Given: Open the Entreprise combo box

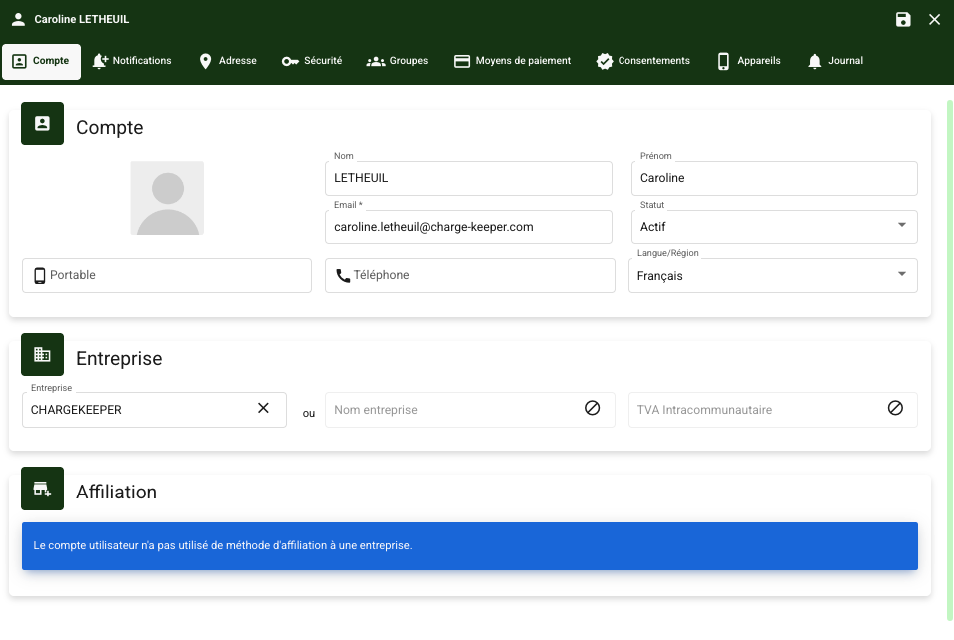Looking at the screenshot, I should tap(140, 410).
